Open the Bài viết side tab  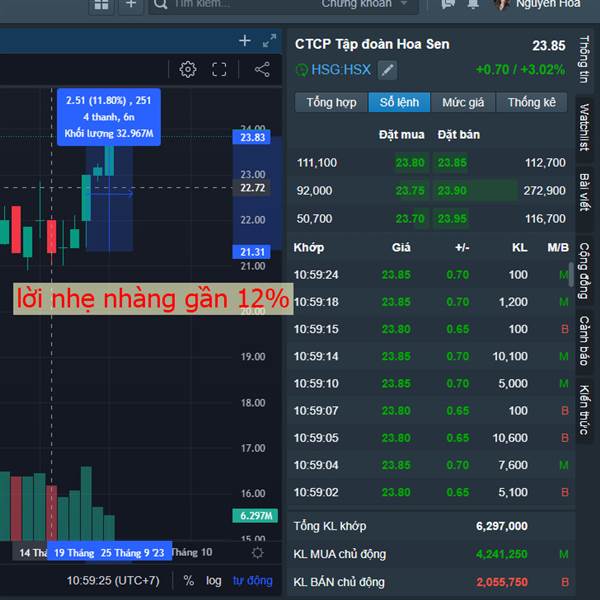coord(584,192)
